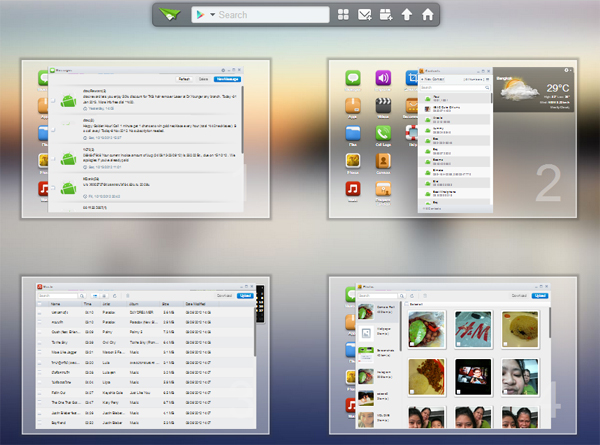
Task: Open the Music note icon on desktop 2
Action: (x=353, y=189)
